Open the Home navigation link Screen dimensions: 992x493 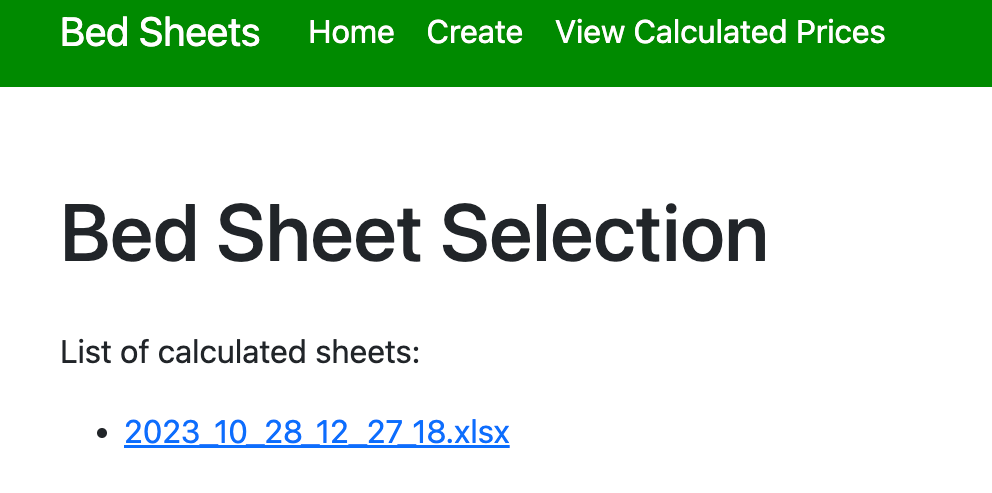point(351,32)
